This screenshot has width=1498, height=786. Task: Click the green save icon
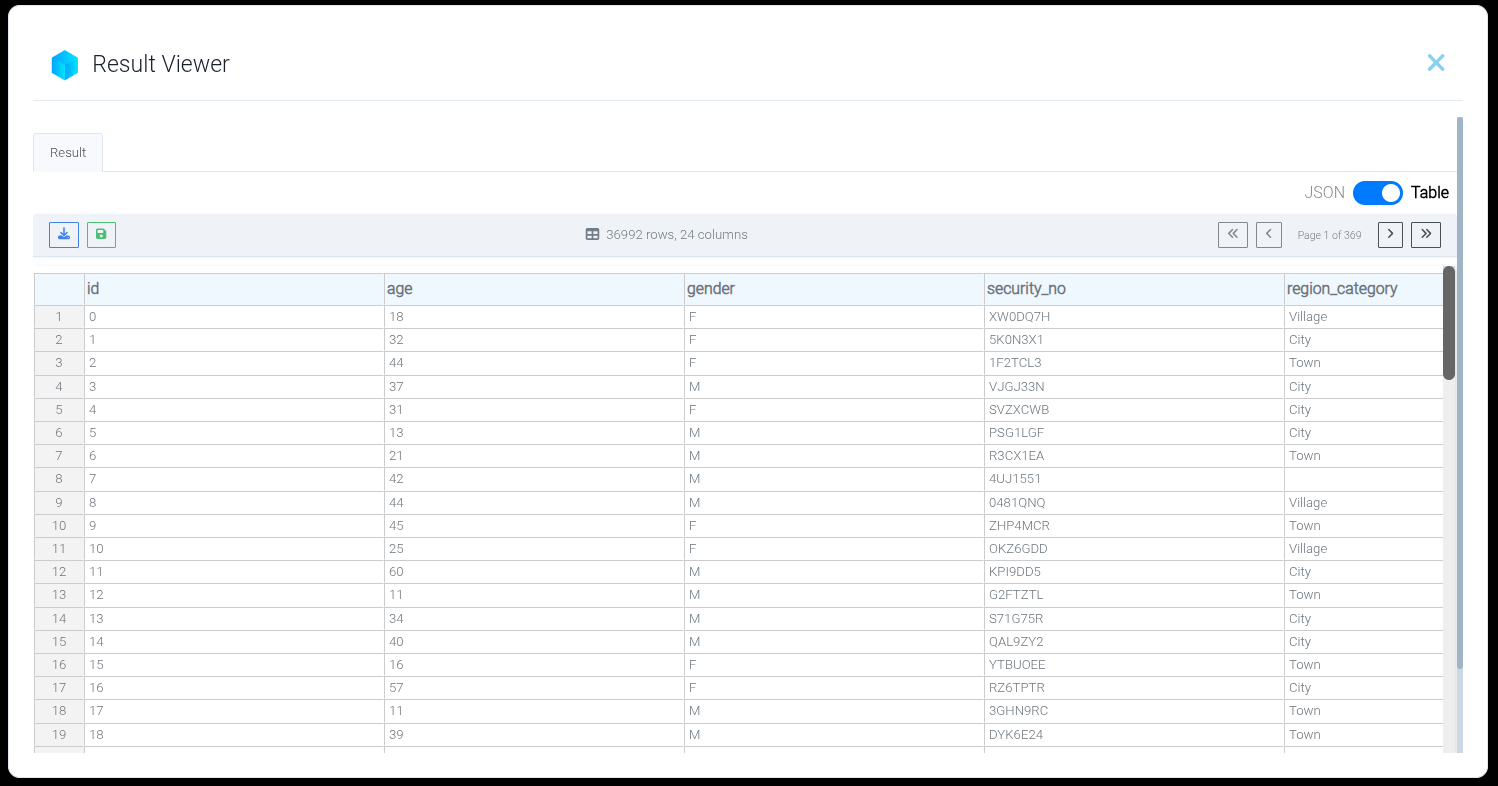[x=101, y=235]
